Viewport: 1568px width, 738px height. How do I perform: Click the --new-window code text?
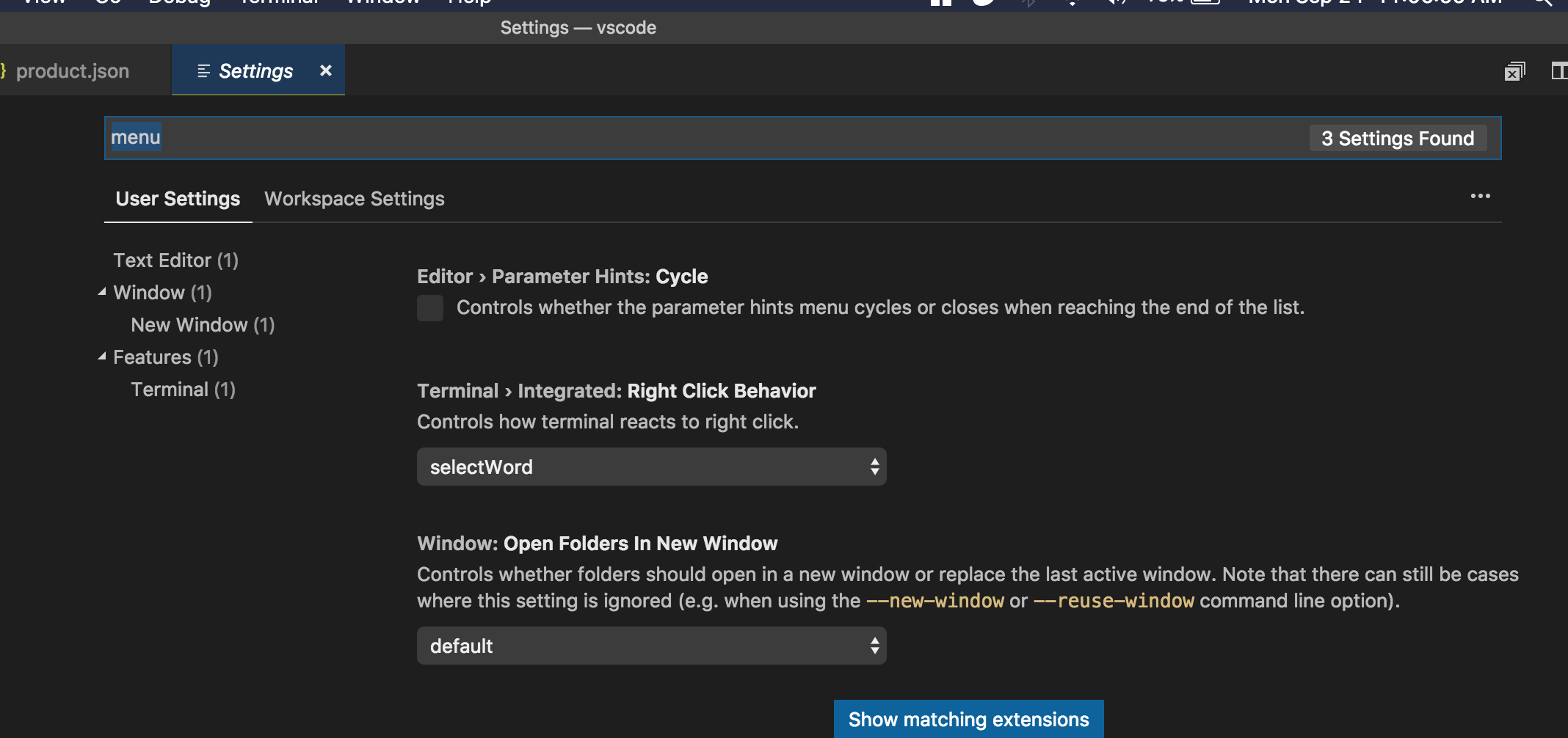[x=934, y=601]
